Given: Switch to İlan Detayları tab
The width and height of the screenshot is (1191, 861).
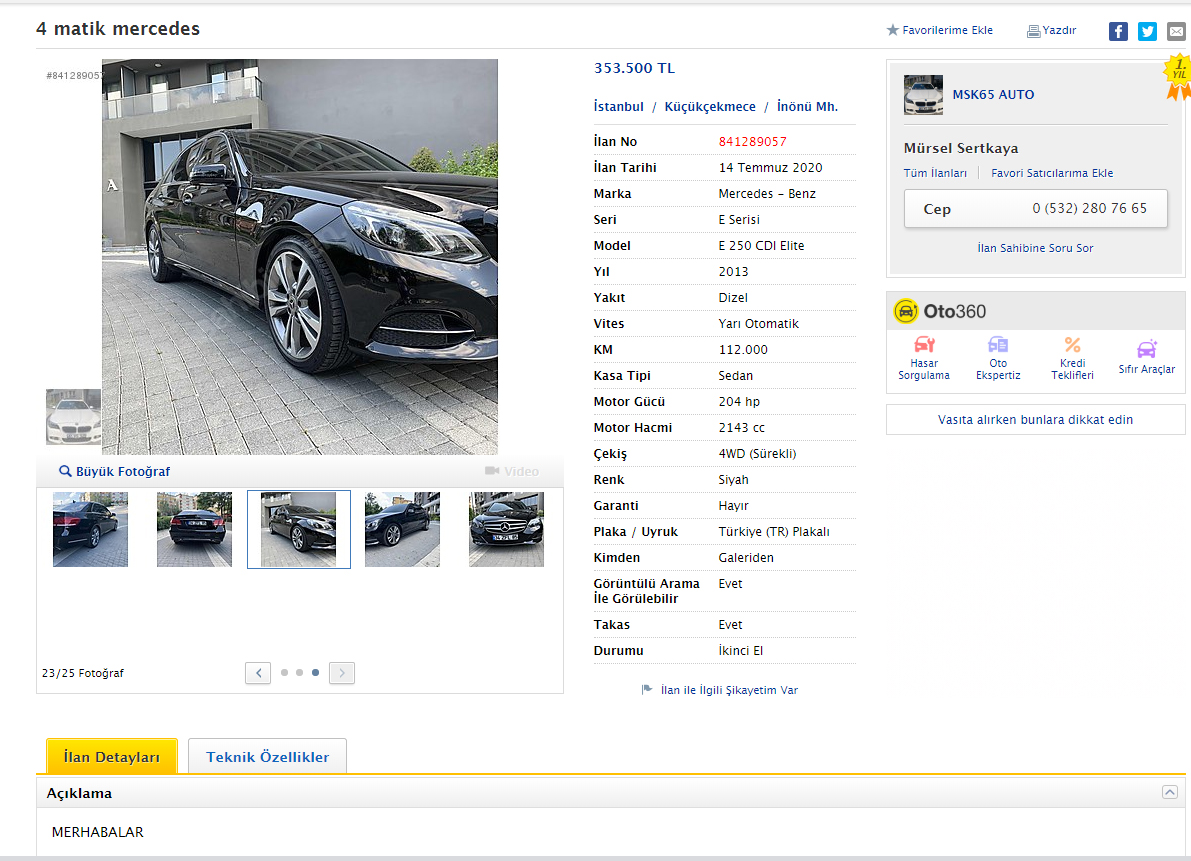Looking at the screenshot, I should (x=112, y=756).
